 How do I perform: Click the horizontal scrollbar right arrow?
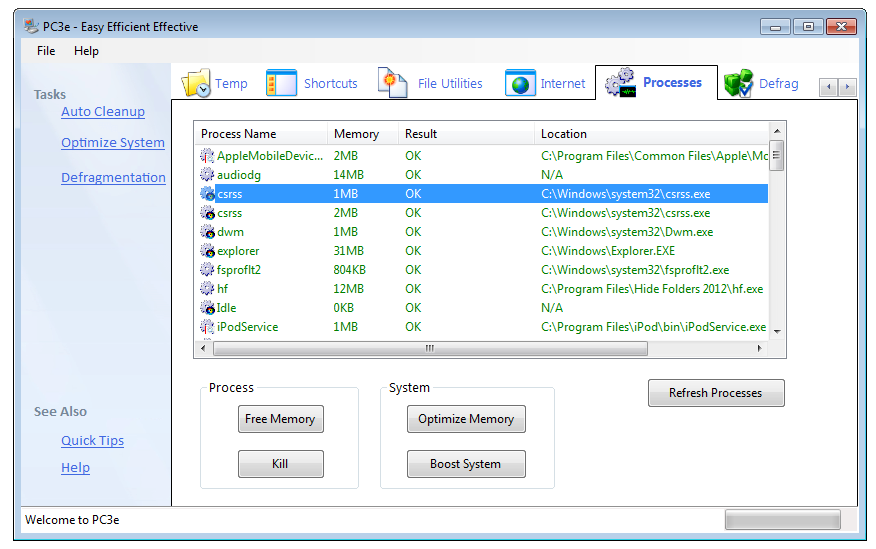point(759,349)
